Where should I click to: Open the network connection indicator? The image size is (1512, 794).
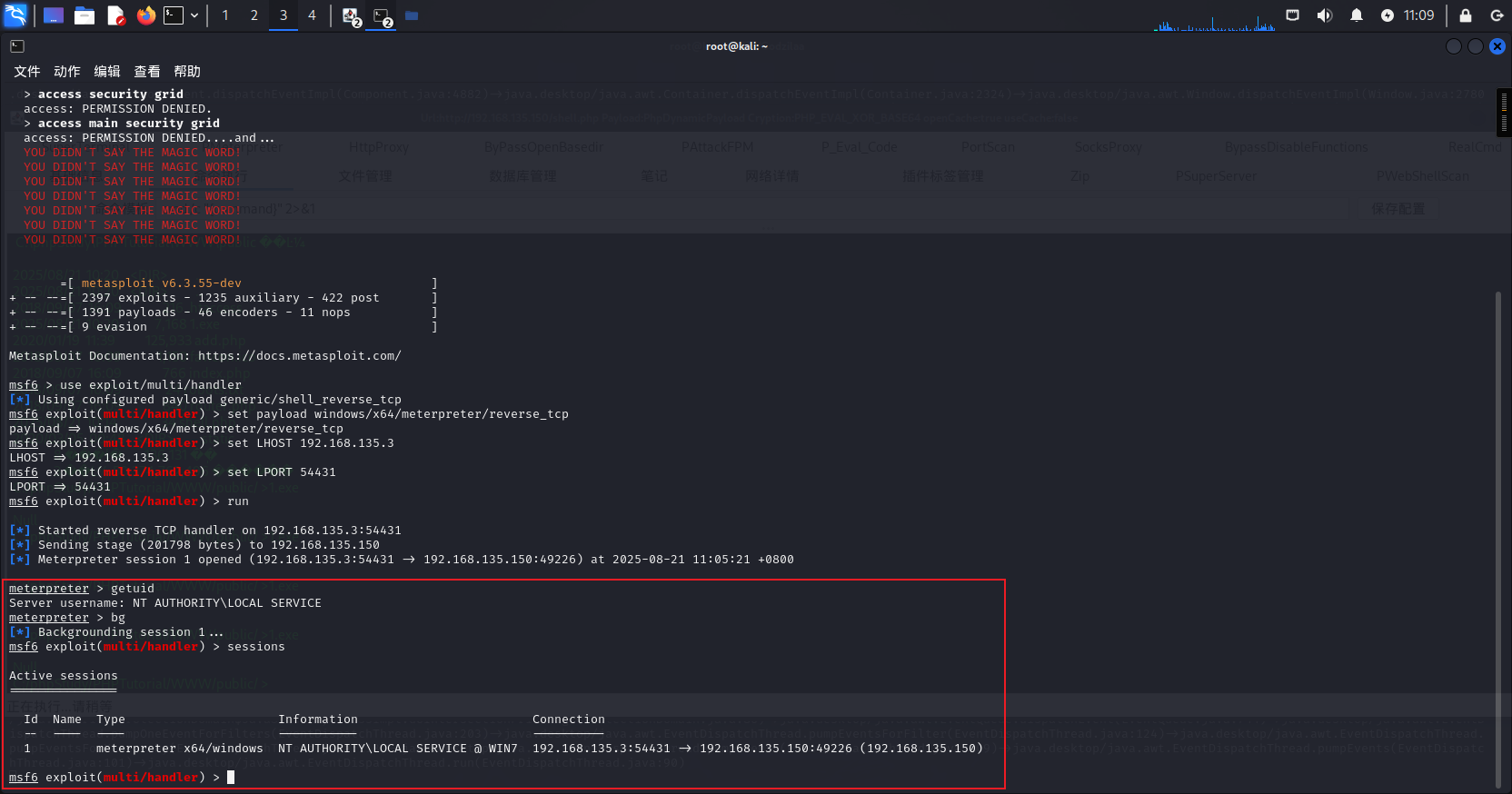click(x=1292, y=15)
